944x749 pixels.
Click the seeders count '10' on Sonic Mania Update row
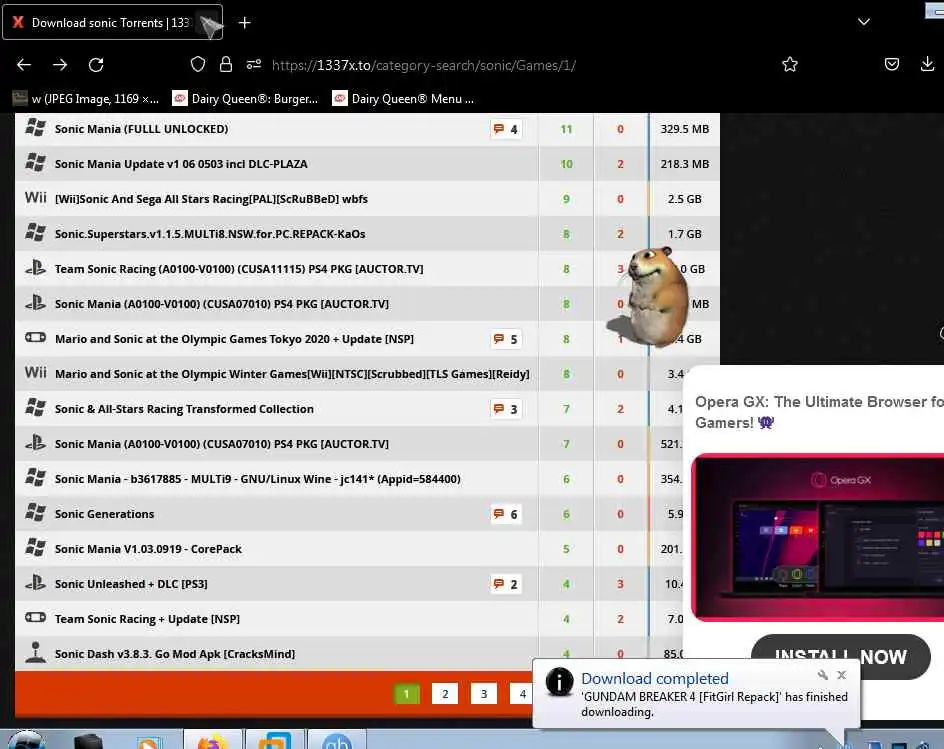click(566, 164)
